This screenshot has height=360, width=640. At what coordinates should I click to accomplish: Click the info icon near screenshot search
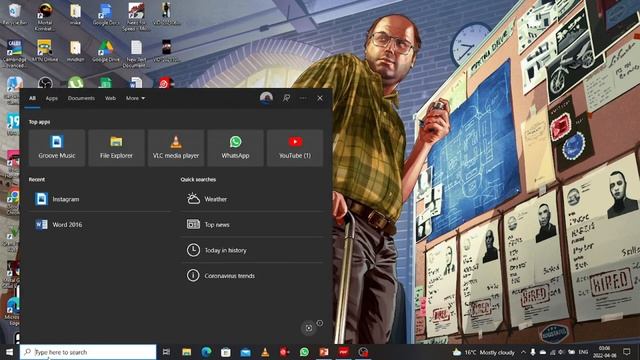(x=320, y=323)
